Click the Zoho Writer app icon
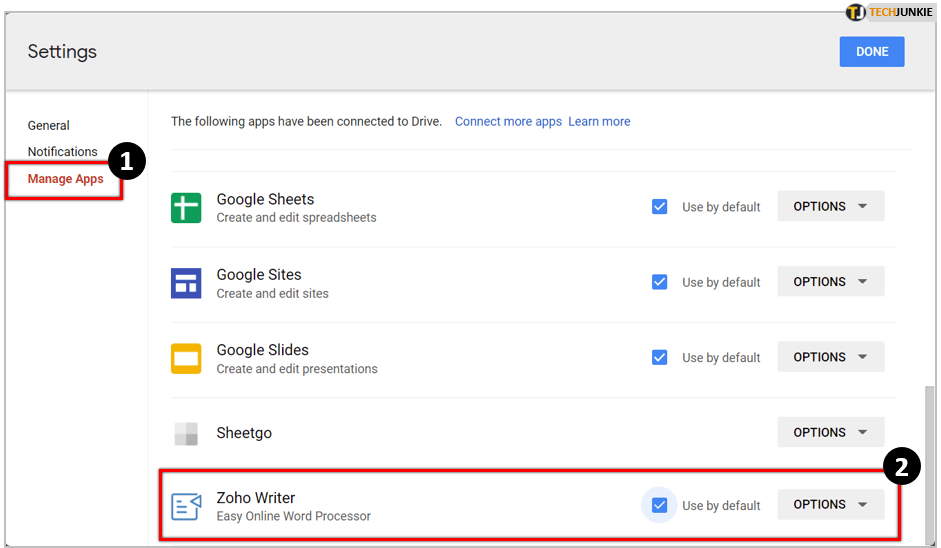This screenshot has height=548, width=941. coord(186,506)
